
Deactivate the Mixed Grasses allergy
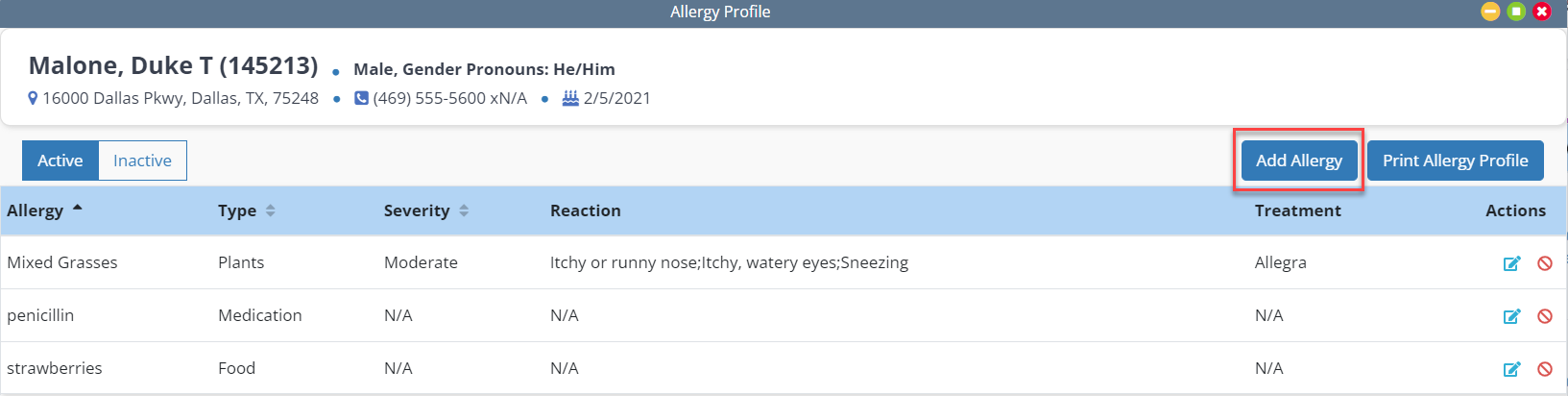click(x=1545, y=263)
